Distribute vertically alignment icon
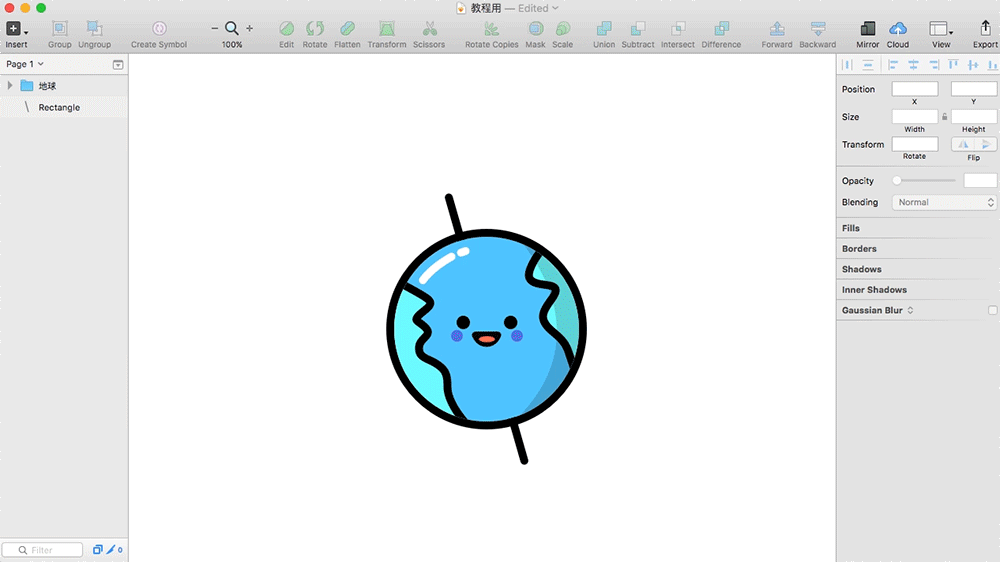The image size is (1000, 562). pos(868,64)
